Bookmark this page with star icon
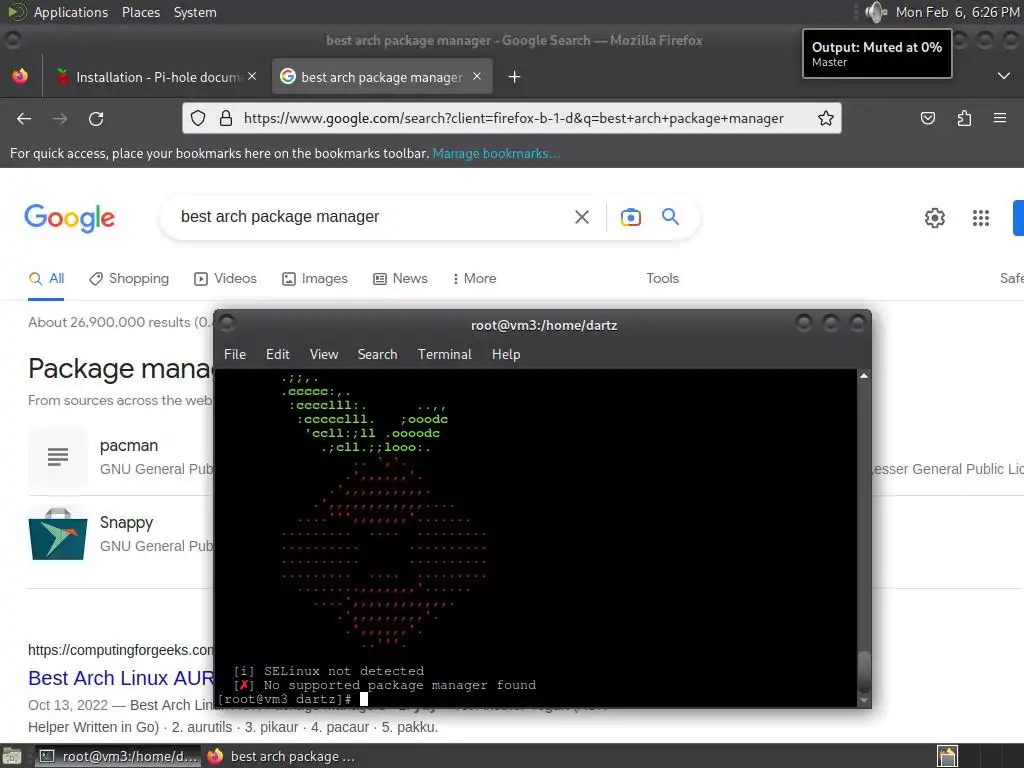The height and width of the screenshot is (768, 1024). [825, 118]
